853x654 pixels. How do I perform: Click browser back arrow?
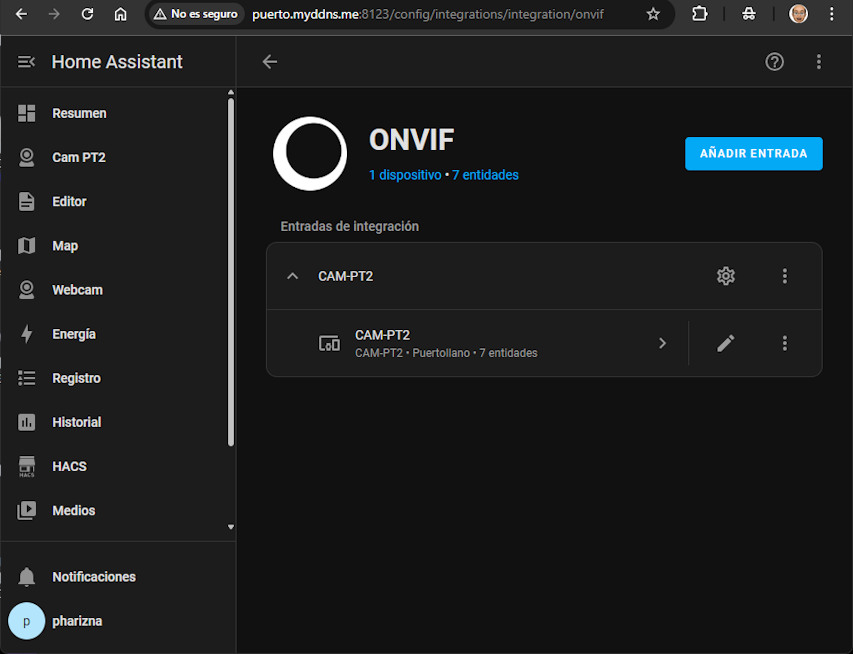click(x=21, y=14)
